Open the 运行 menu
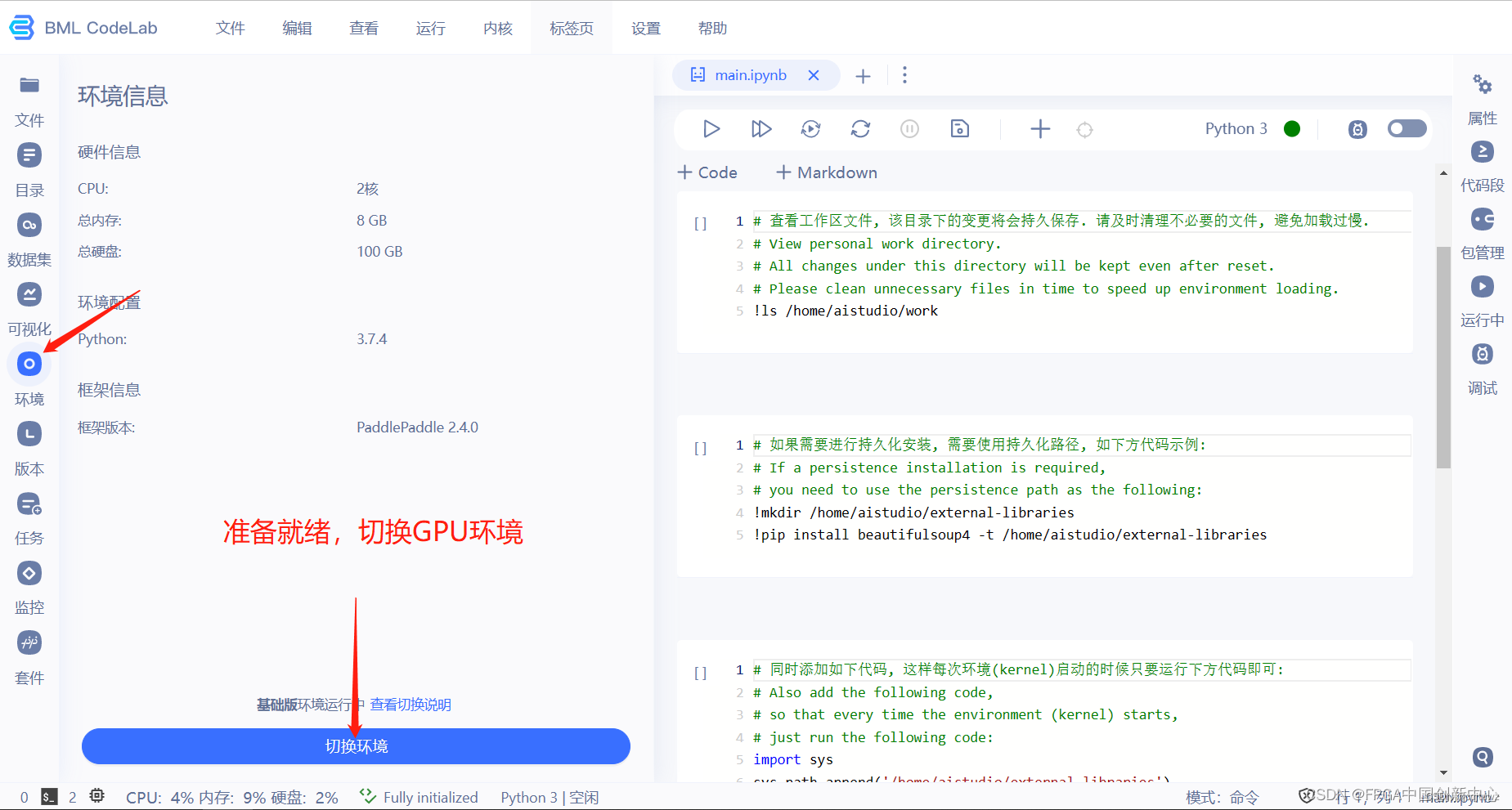This screenshot has width=1512, height=810. tap(431, 29)
